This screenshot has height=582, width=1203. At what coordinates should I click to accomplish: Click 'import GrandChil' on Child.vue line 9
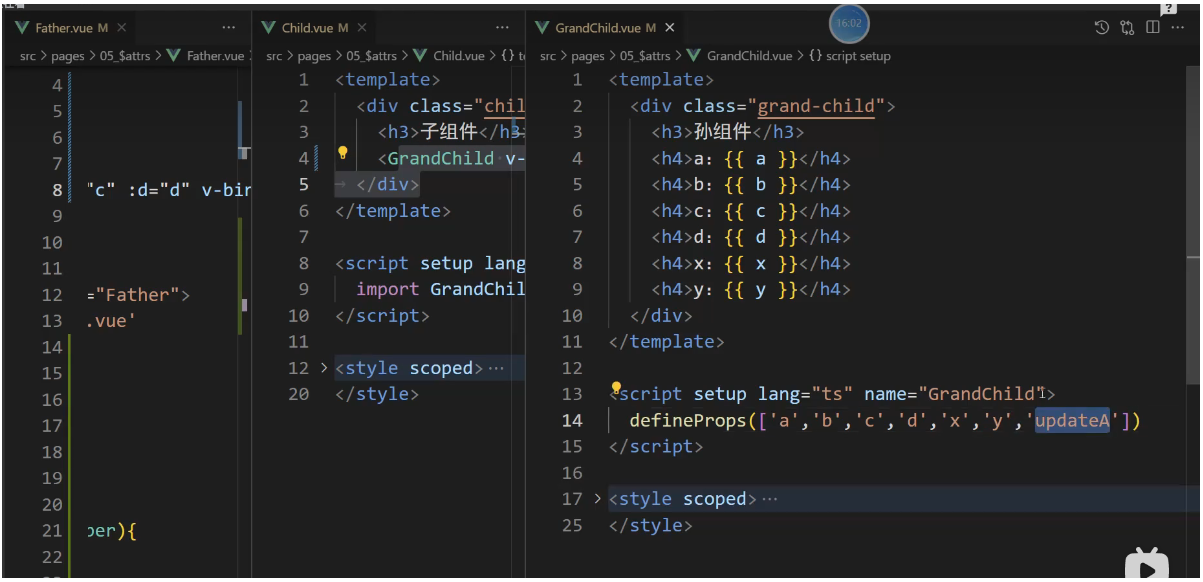point(441,289)
